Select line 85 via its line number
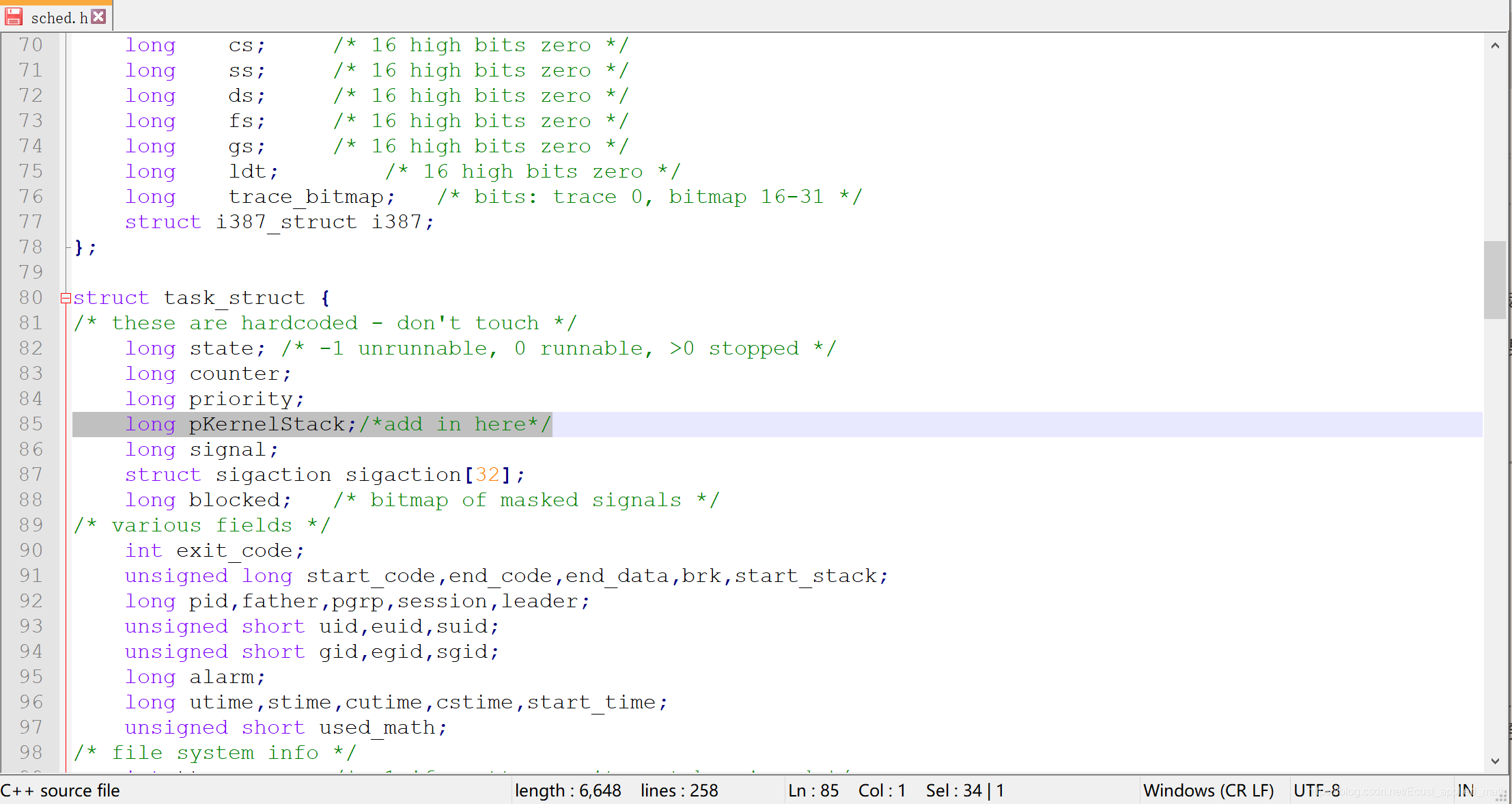Screen dimensions: 1512x804 [x=31, y=424]
